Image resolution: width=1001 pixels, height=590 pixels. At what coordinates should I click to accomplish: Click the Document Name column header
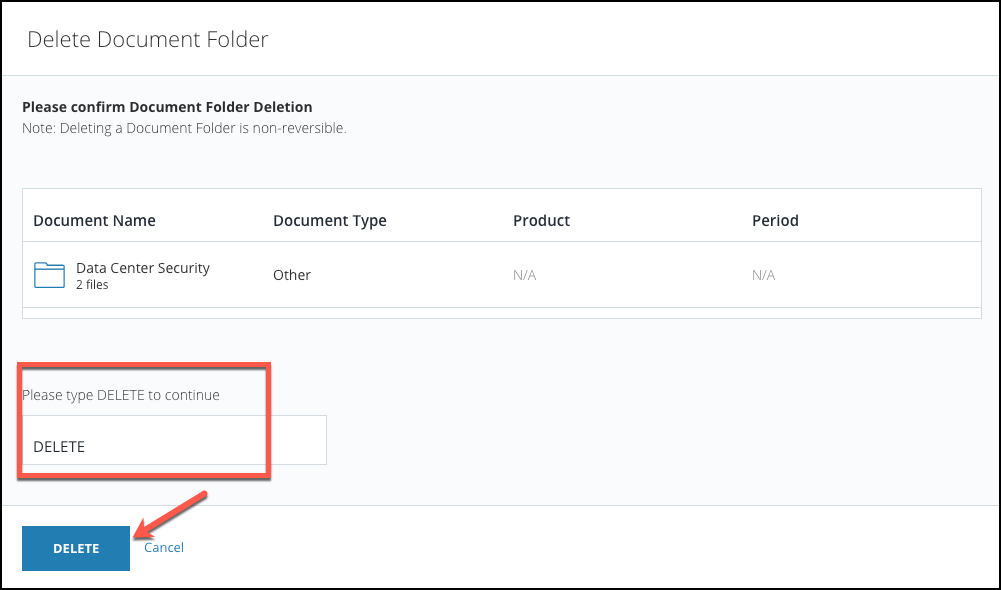[x=94, y=220]
